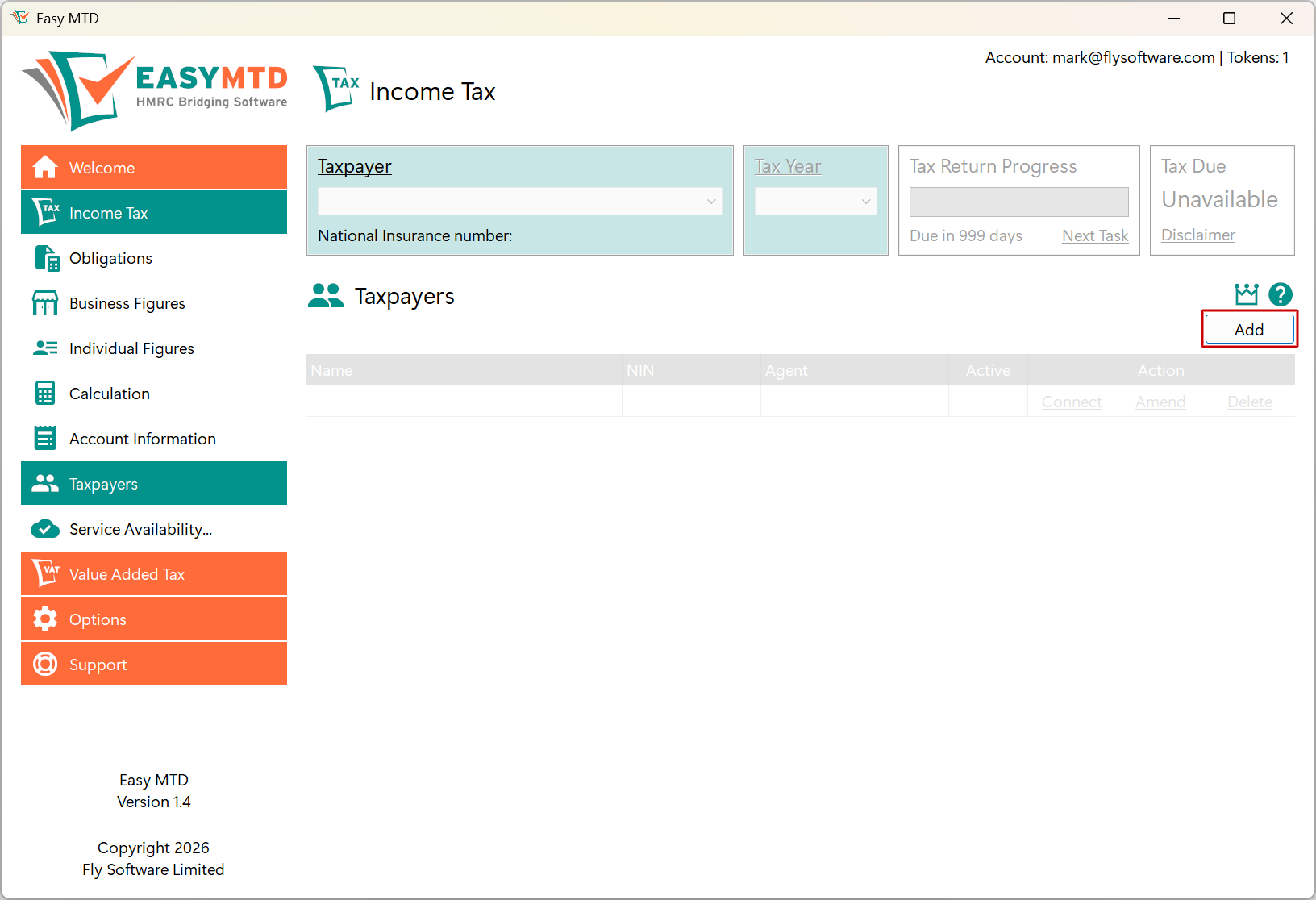This screenshot has height=900, width=1316.
Task: Click the Income Tax header TAX icon
Action: coord(336,89)
